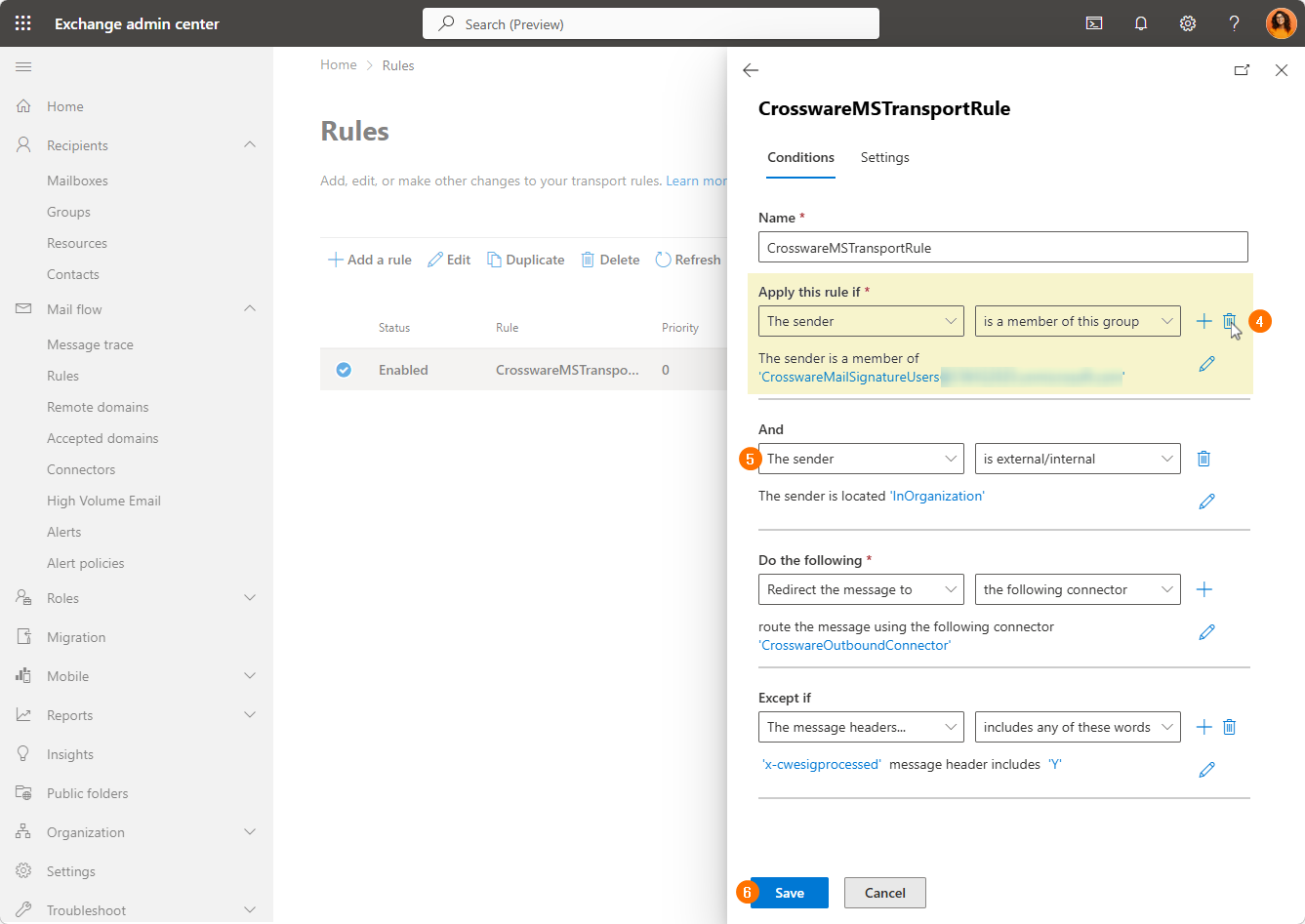The width and height of the screenshot is (1305, 924).
Task: Collapse the Mail flow navigation section
Action: coord(250,308)
